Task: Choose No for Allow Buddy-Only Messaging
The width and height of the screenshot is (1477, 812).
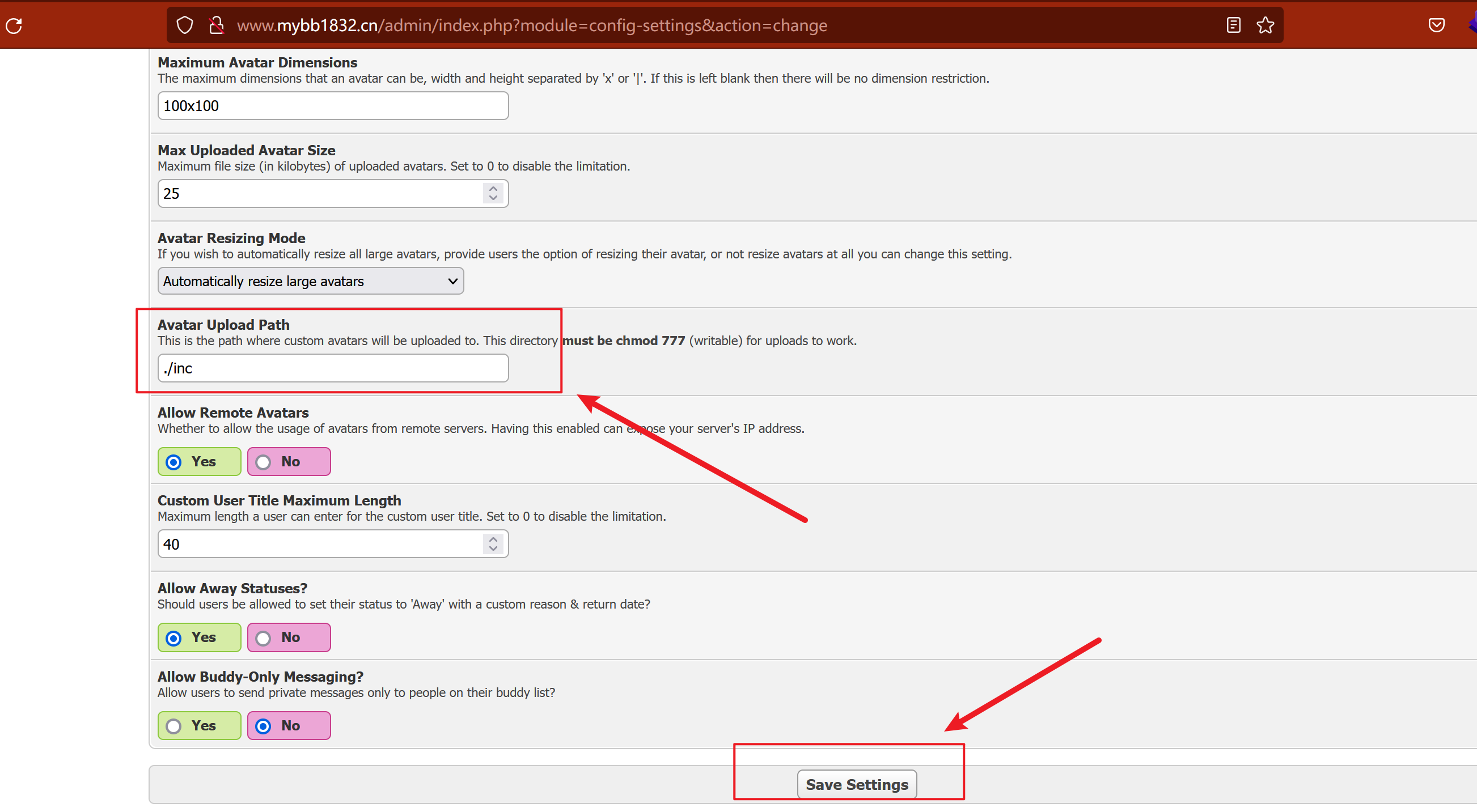Action: point(263,726)
